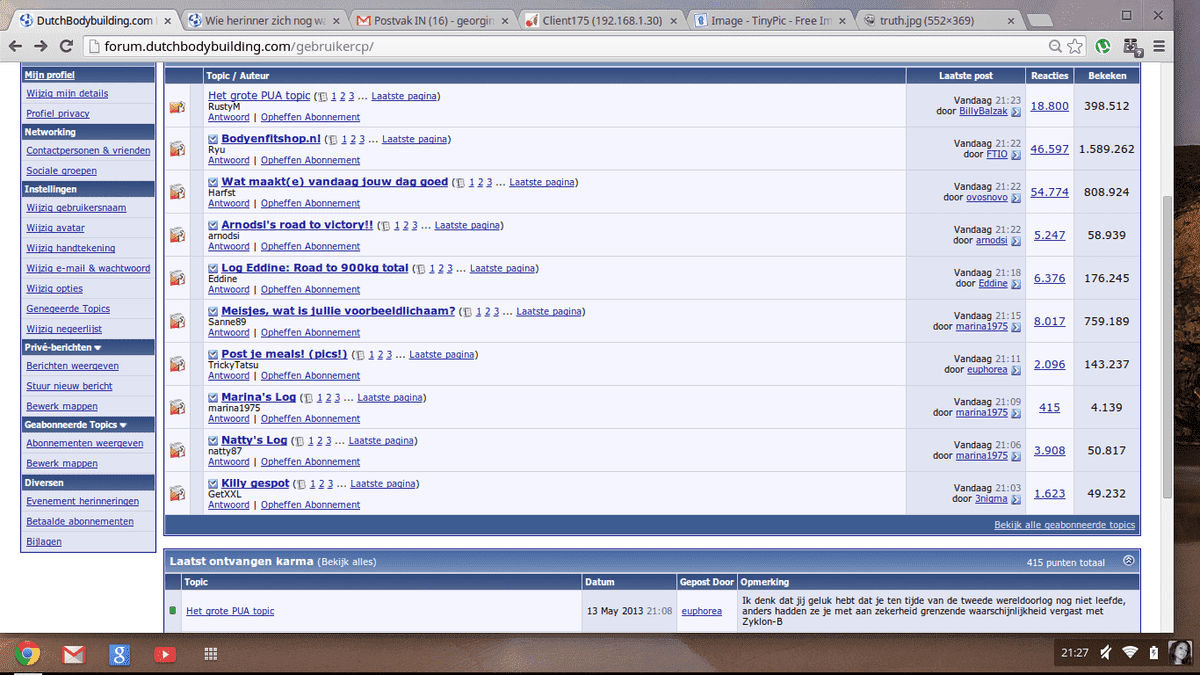
Task: Collapse the Laatst ontvangen karma panel
Action: [1129, 561]
